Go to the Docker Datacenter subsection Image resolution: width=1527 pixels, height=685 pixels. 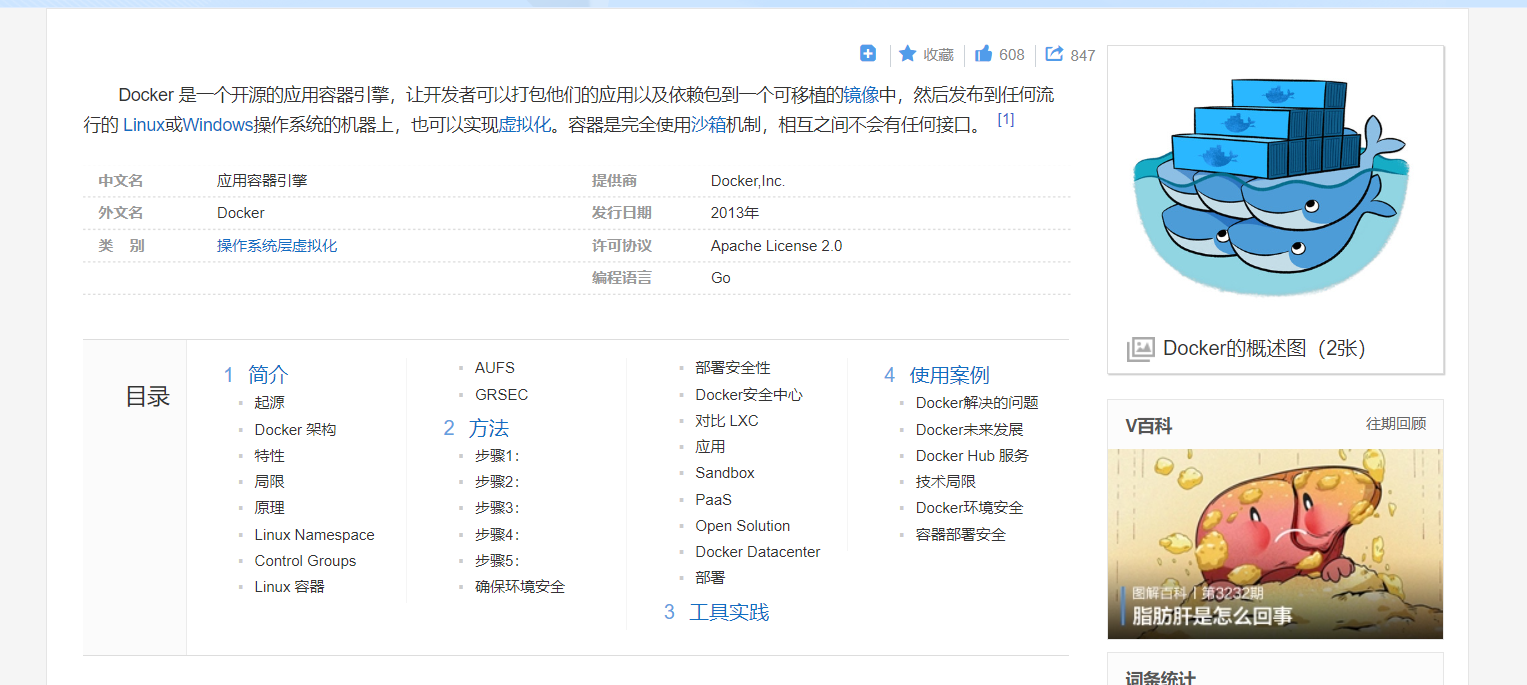tap(758, 552)
